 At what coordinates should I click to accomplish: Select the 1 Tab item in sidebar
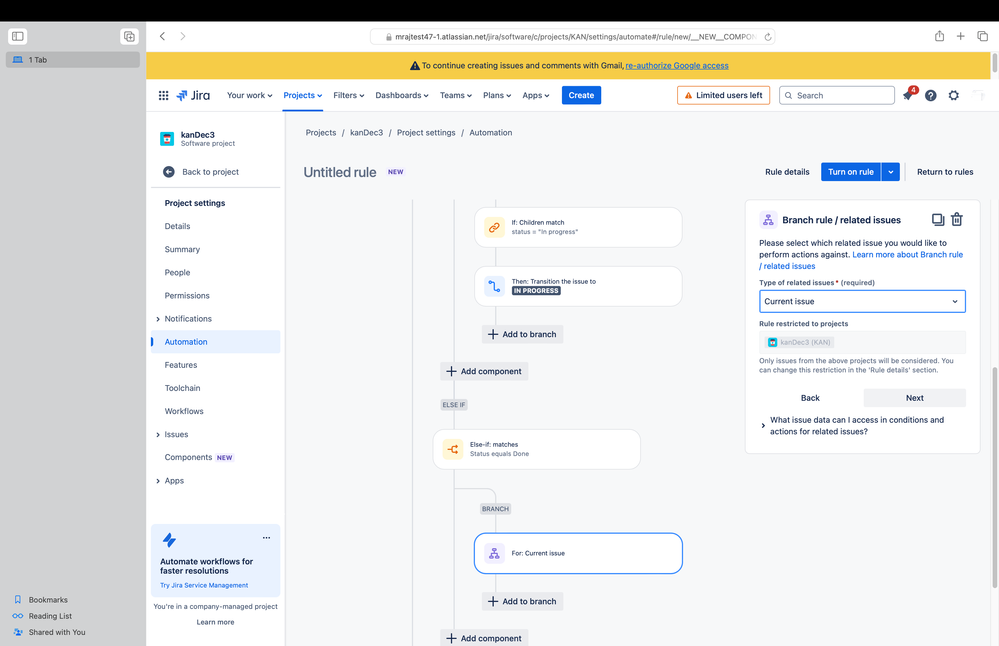click(73, 60)
